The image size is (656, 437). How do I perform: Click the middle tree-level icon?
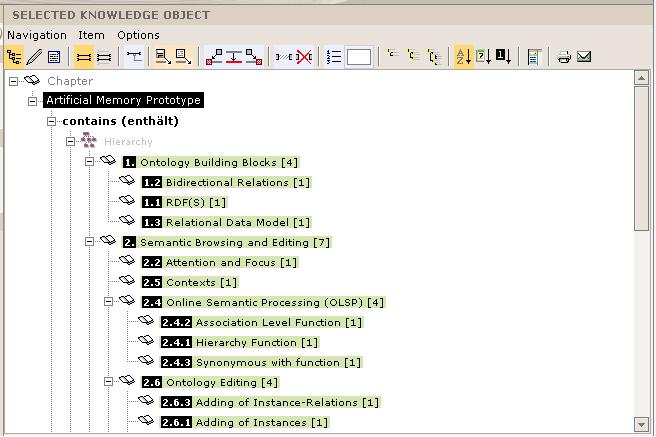[413, 56]
